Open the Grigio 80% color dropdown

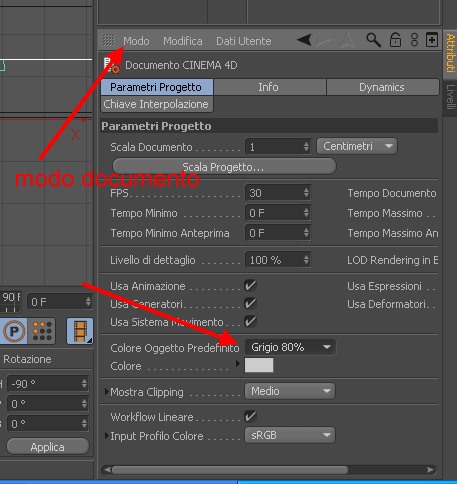[x=290, y=347]
